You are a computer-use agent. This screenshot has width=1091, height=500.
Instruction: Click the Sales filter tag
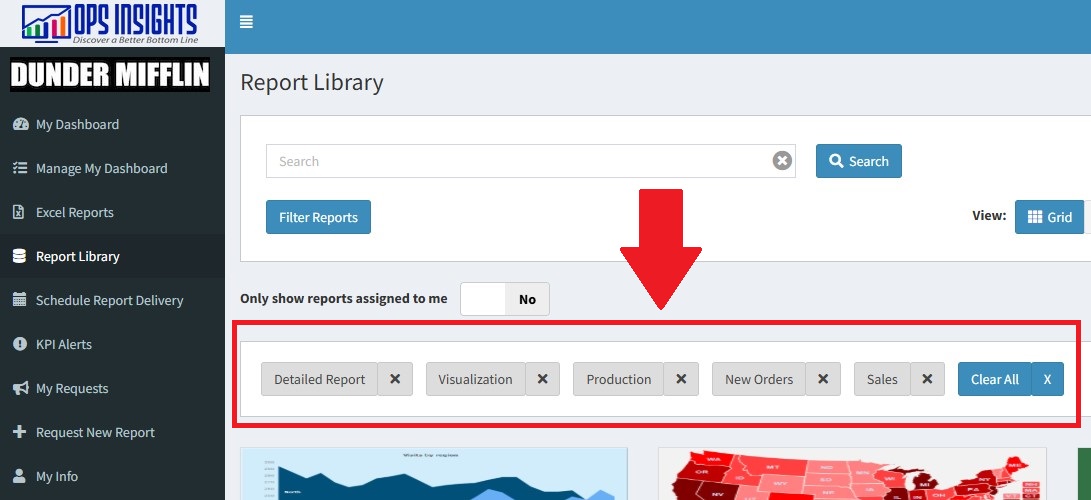point(882,379)
